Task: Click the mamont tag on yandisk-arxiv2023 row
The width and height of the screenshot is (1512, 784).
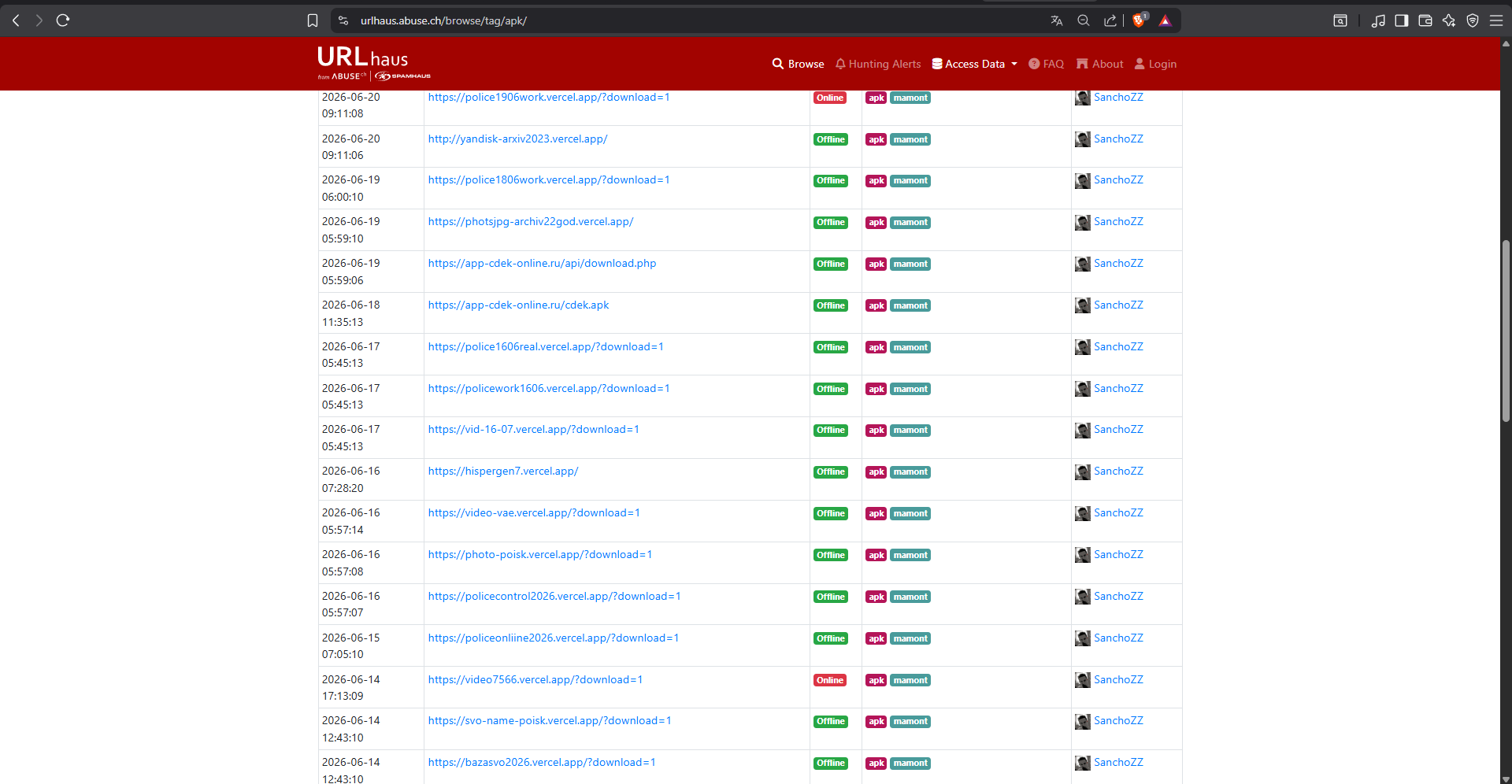Action: 910,139
